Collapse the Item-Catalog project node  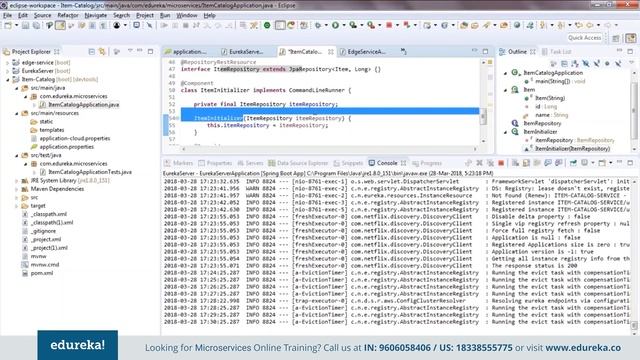(7, 80)
